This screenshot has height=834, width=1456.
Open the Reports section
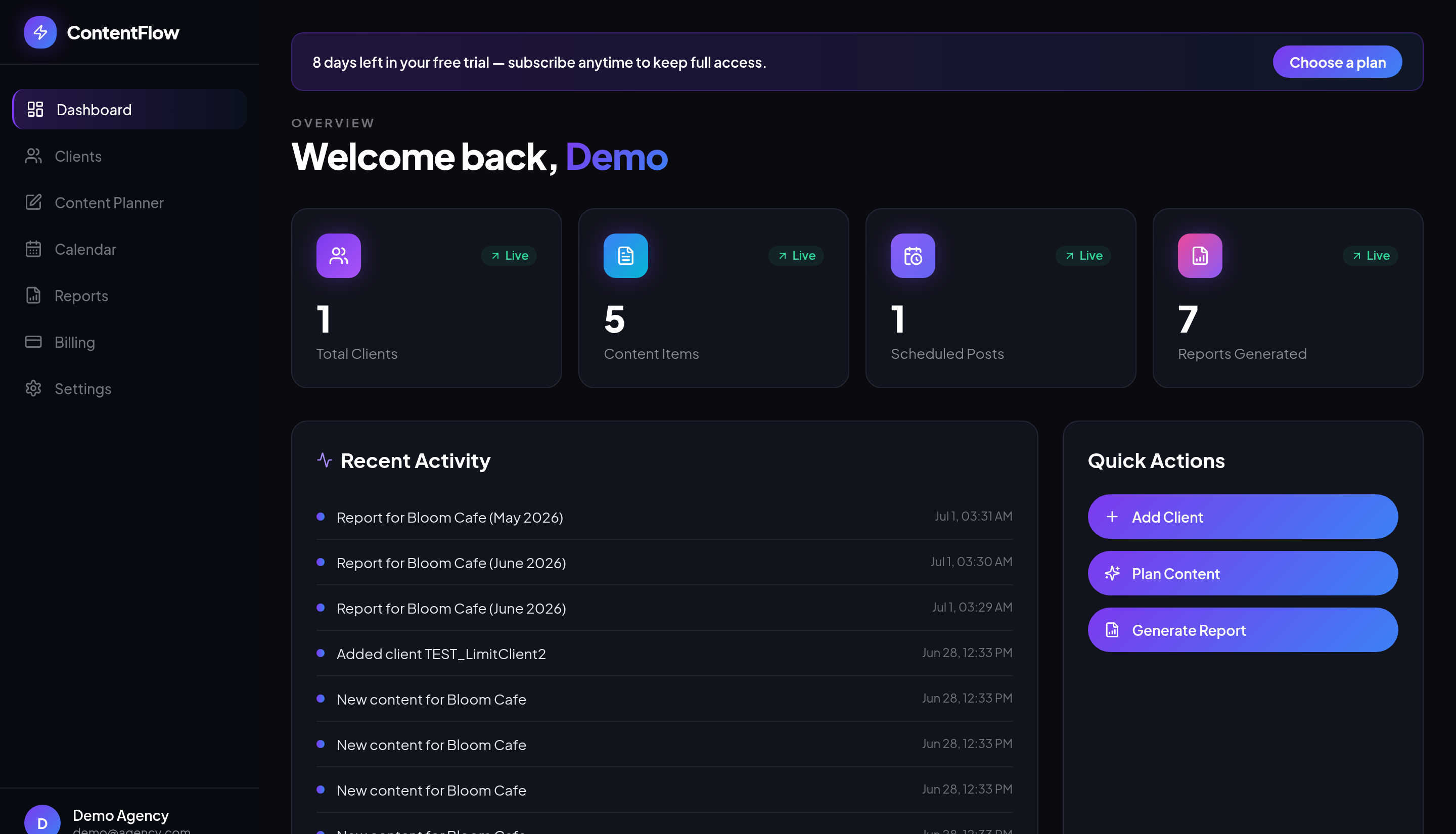click(x=129, y=295)
